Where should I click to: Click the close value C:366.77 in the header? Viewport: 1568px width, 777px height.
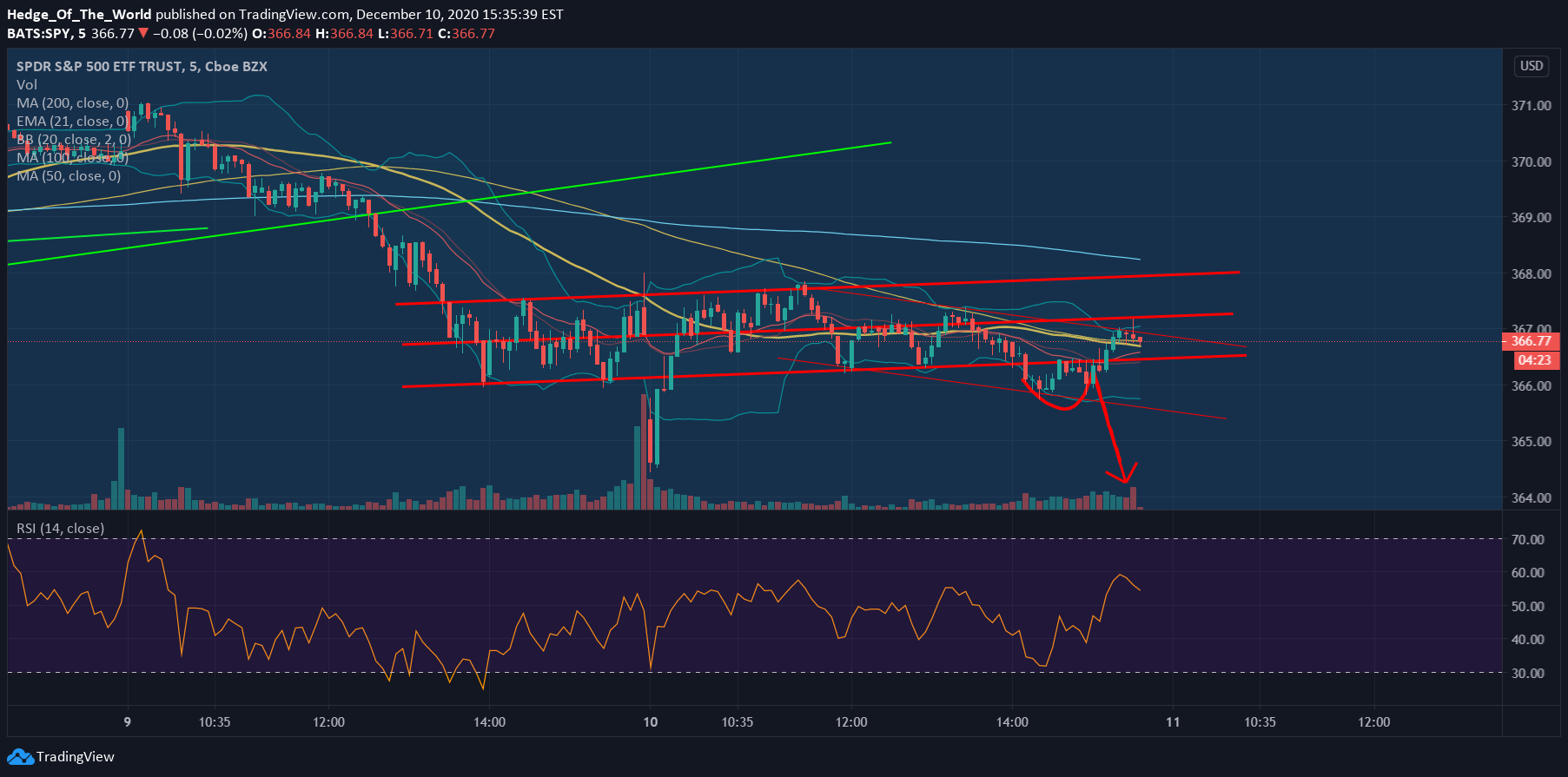point(466,34)
